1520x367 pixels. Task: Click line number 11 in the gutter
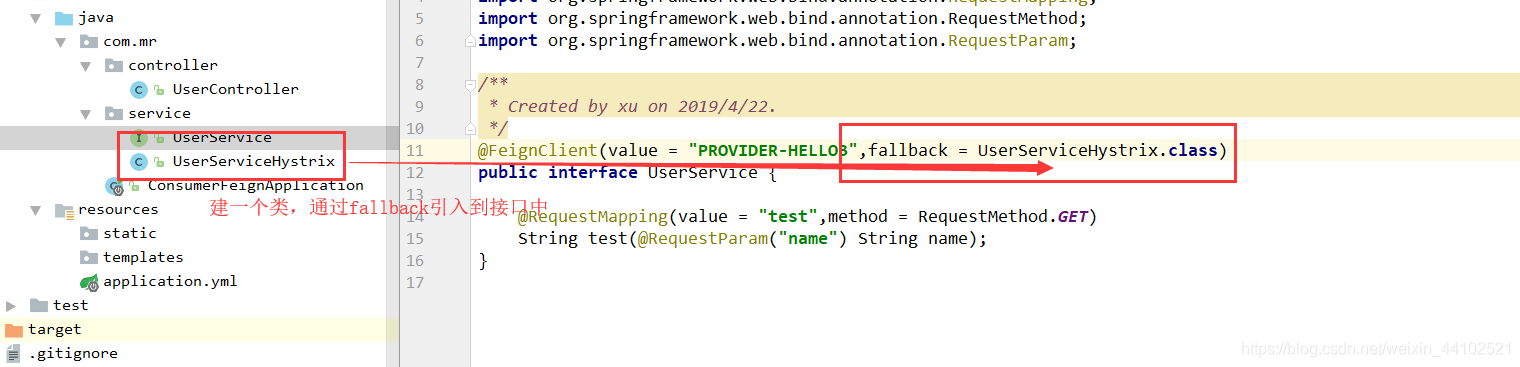click(x=416, y=150)
